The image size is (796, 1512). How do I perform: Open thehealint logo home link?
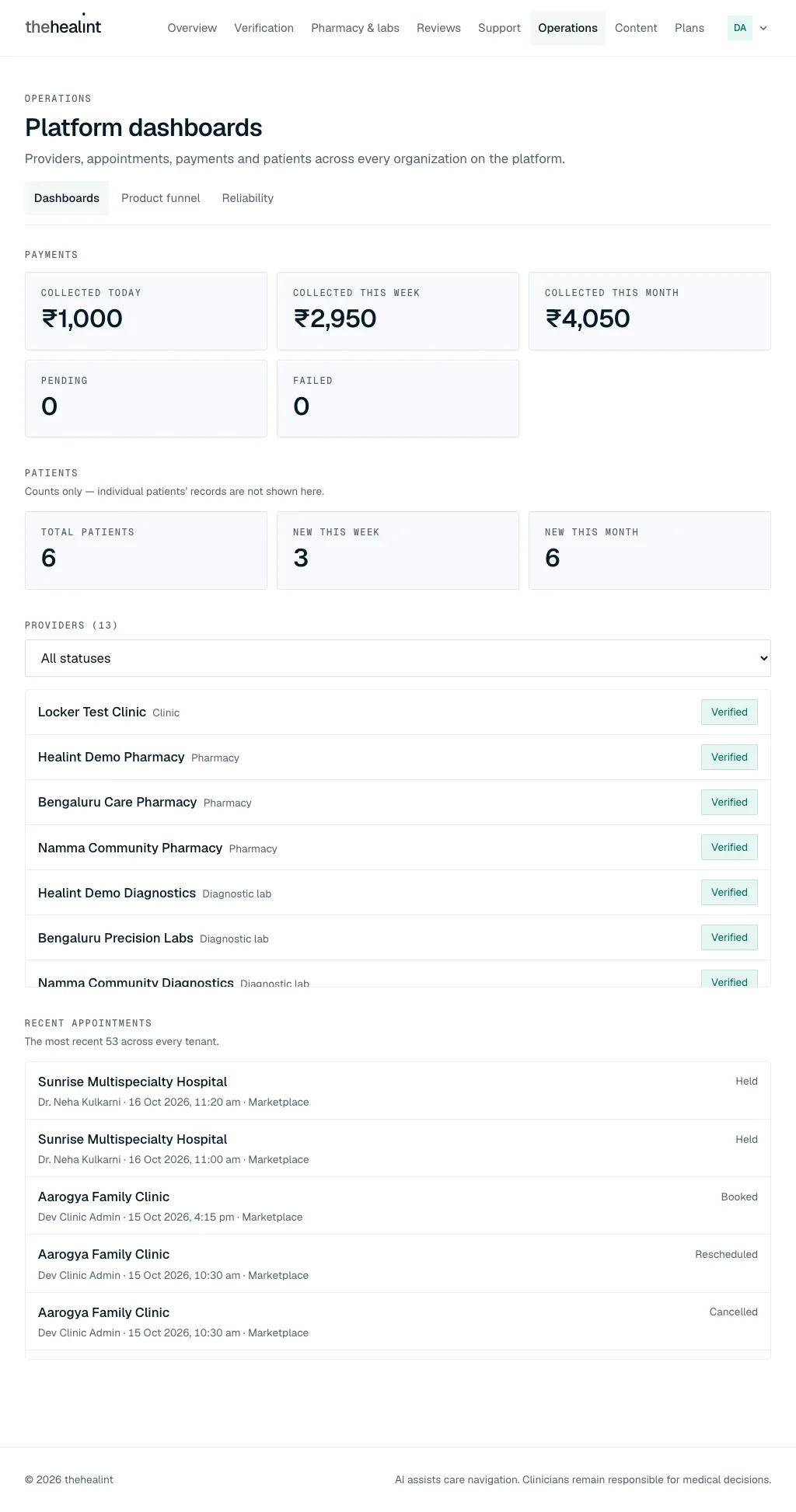(63, 27)
